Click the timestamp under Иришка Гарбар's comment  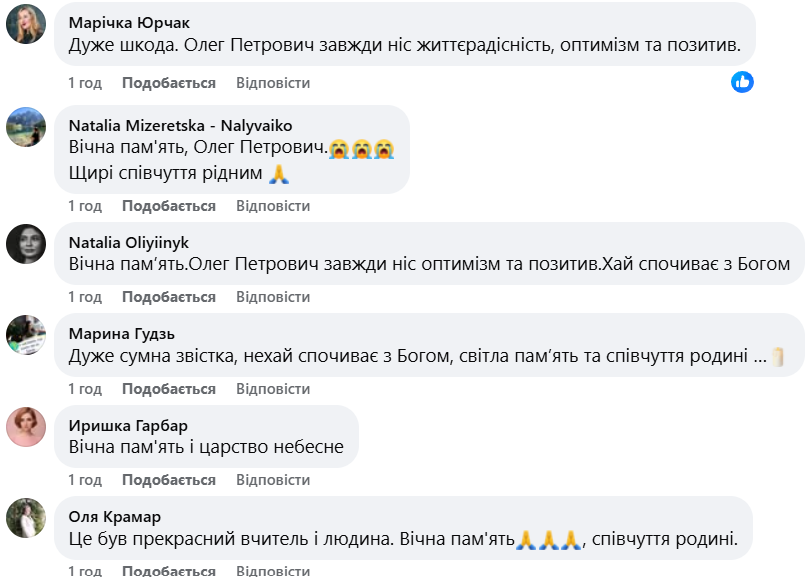tap(85, 480)
